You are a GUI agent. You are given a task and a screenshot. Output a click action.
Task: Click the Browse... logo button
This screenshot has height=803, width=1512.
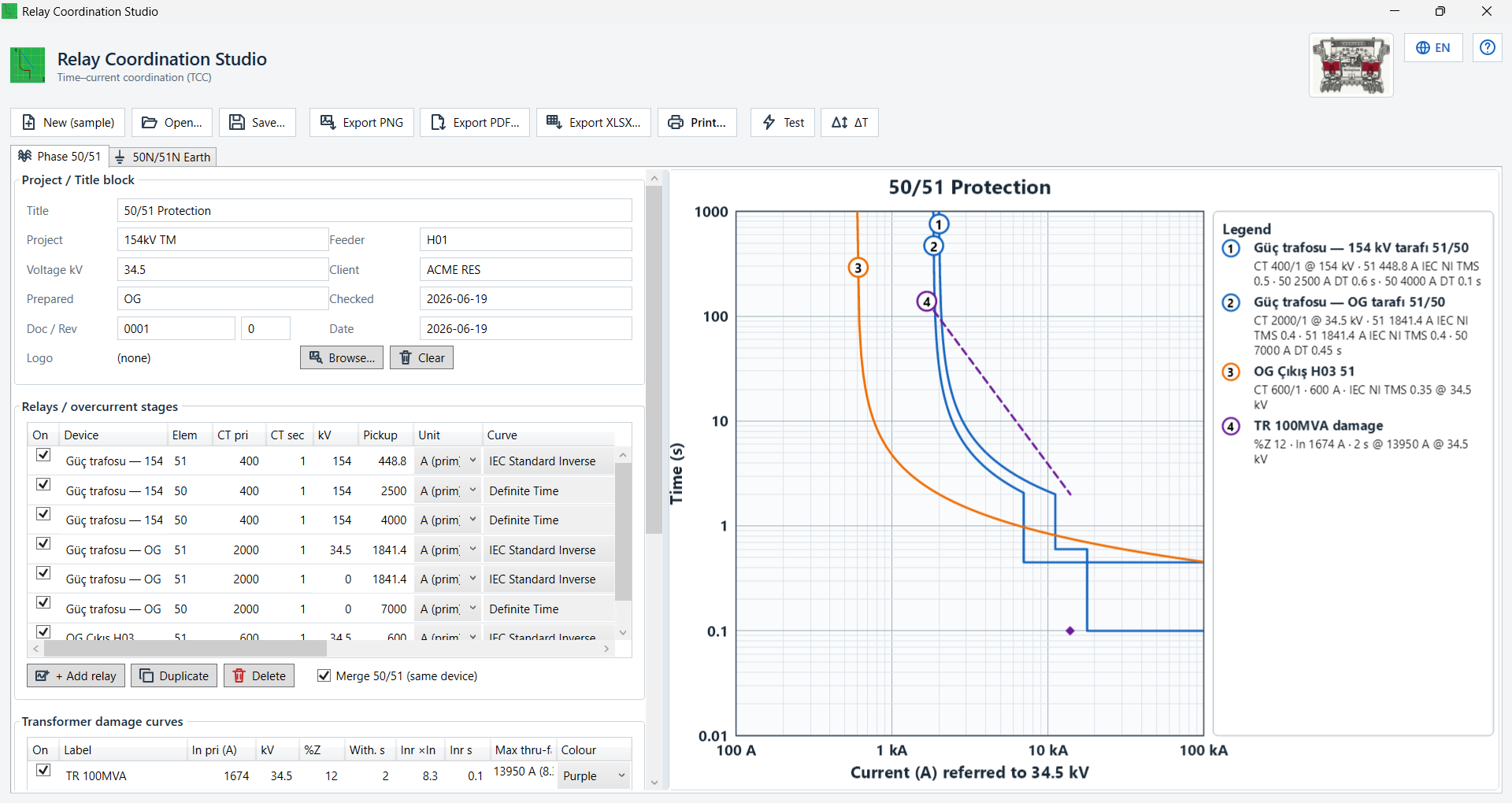[342, 357]
